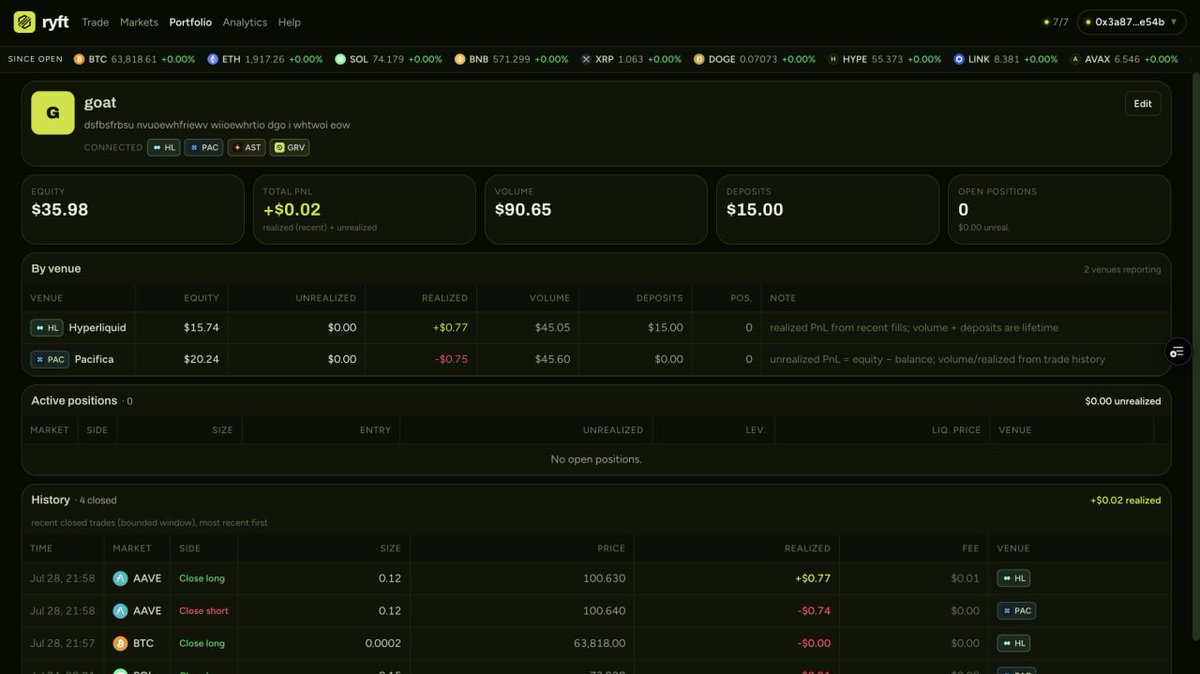Viewport: 1200px width, 674px height.
Task: Open the Help menu item
Action: coord(289,22)
